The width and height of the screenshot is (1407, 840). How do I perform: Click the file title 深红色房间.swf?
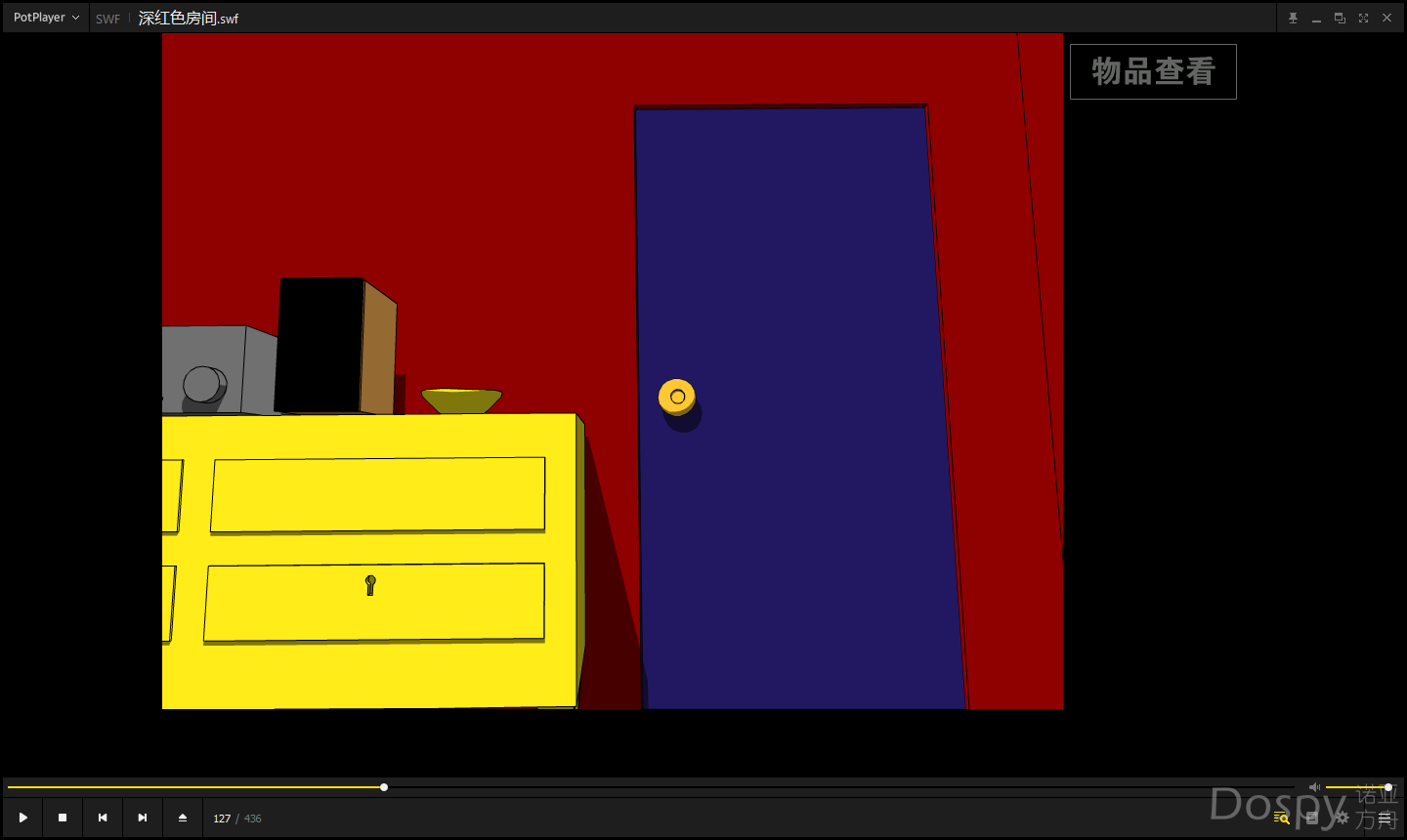[x=189, y=18]
